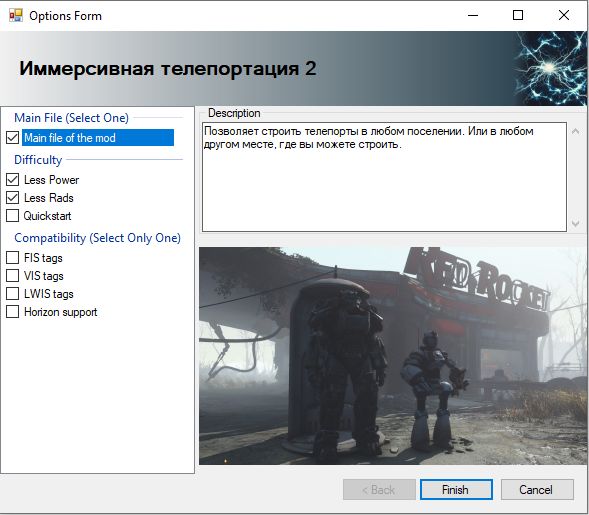Click the Red Rocket preview image
This screenshot has height=515, width=589.
393,356
